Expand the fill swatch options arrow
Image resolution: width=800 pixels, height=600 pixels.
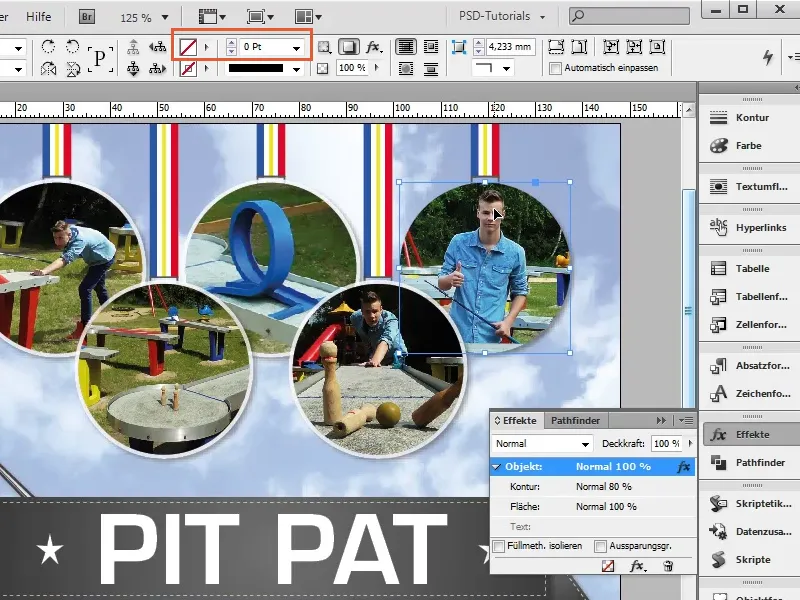pos(206,47)
